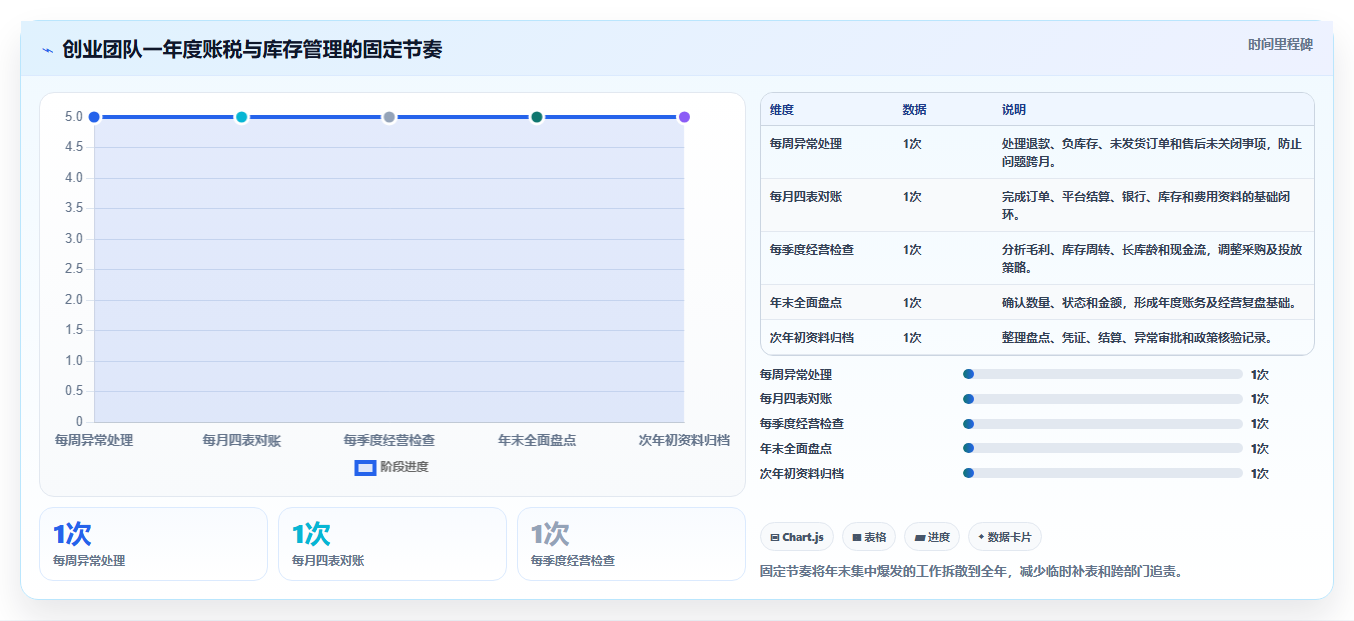Open the 每周异常处理 1次 data card
Image resolution: width=1354 pixels, height=621 pixels.
coord(153,544)
